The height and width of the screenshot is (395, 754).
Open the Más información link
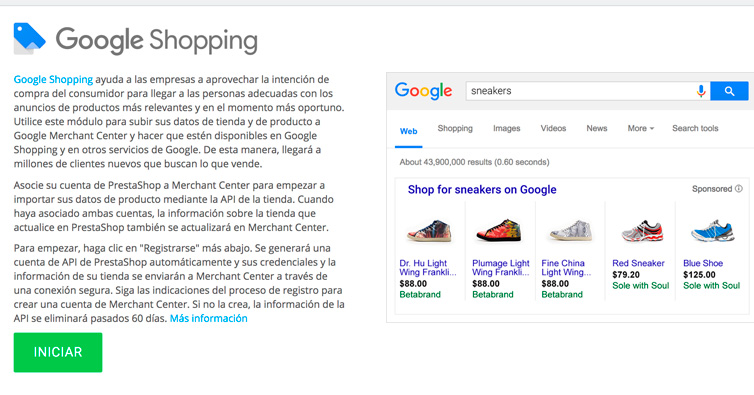208,319
